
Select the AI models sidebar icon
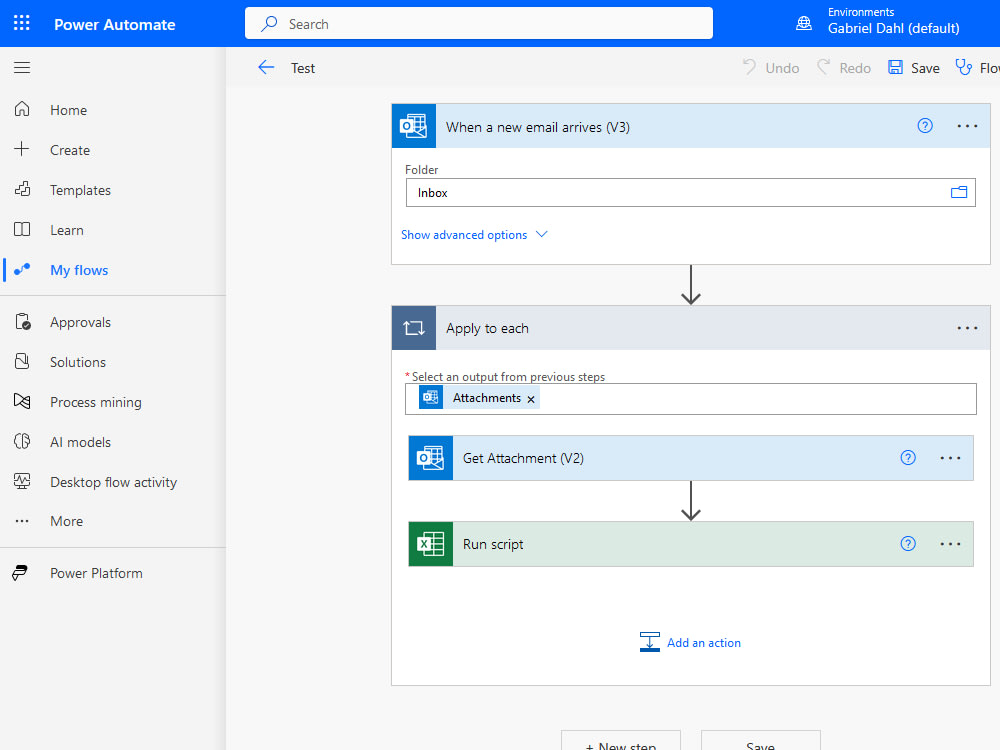[x=22, y=441]
